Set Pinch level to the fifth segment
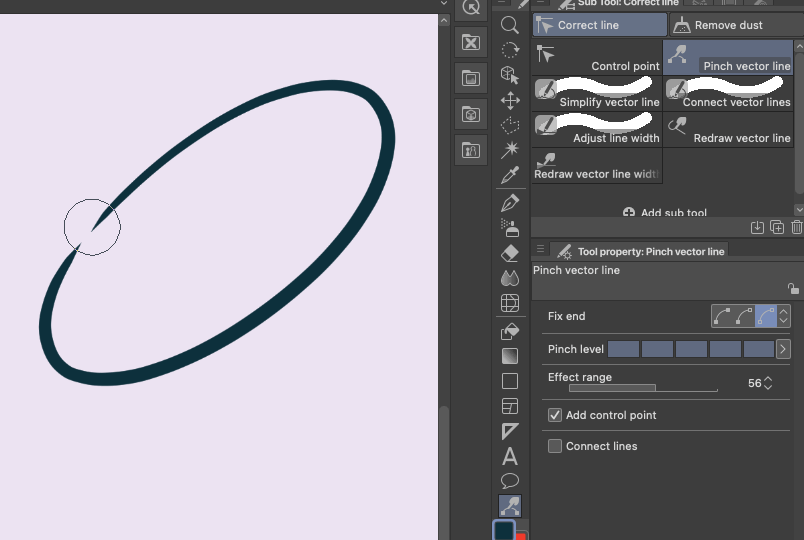804x540 pixels. tap(759, 349)
